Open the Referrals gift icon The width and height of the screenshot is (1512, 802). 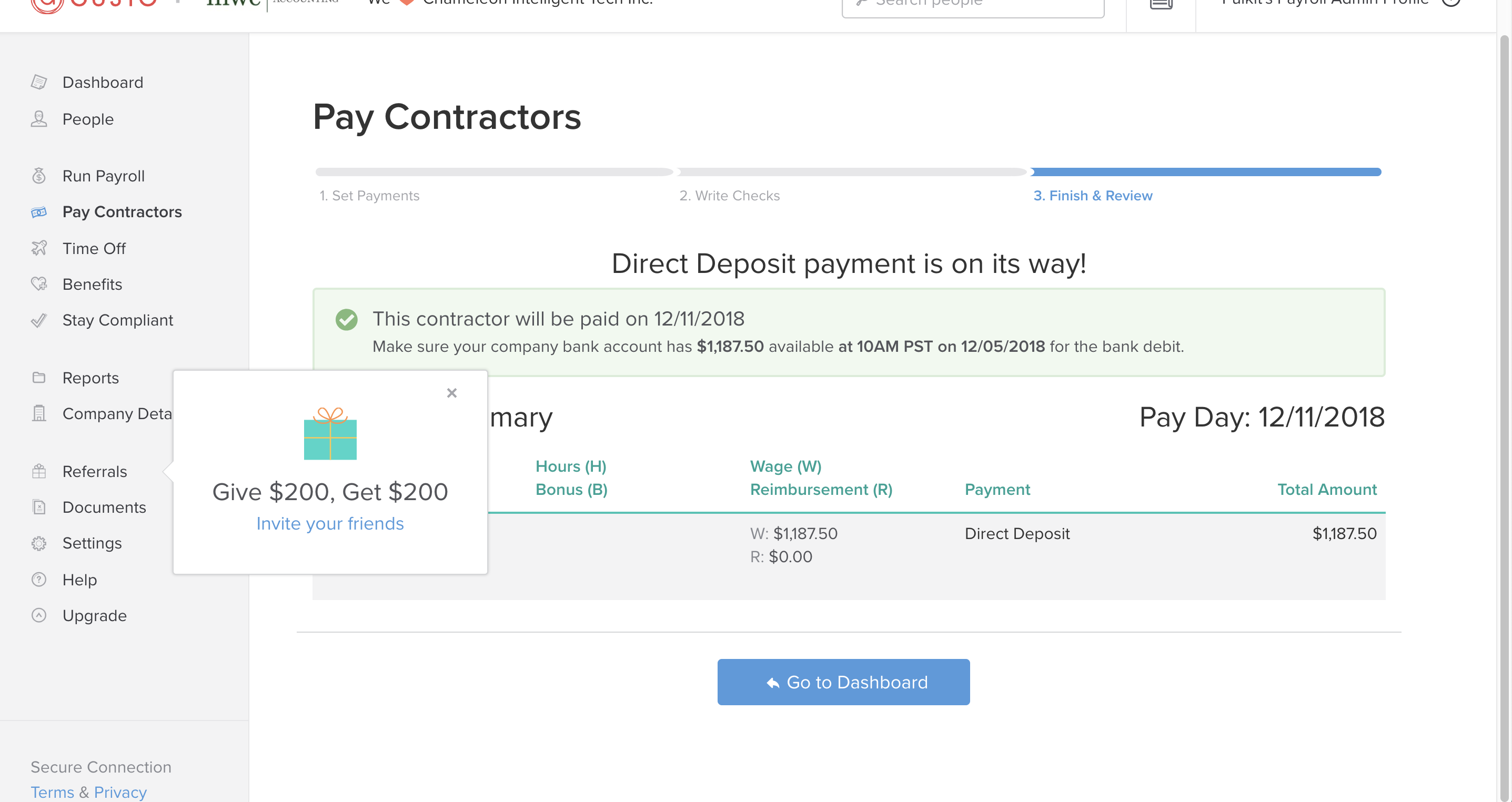(x=39, y=471)
